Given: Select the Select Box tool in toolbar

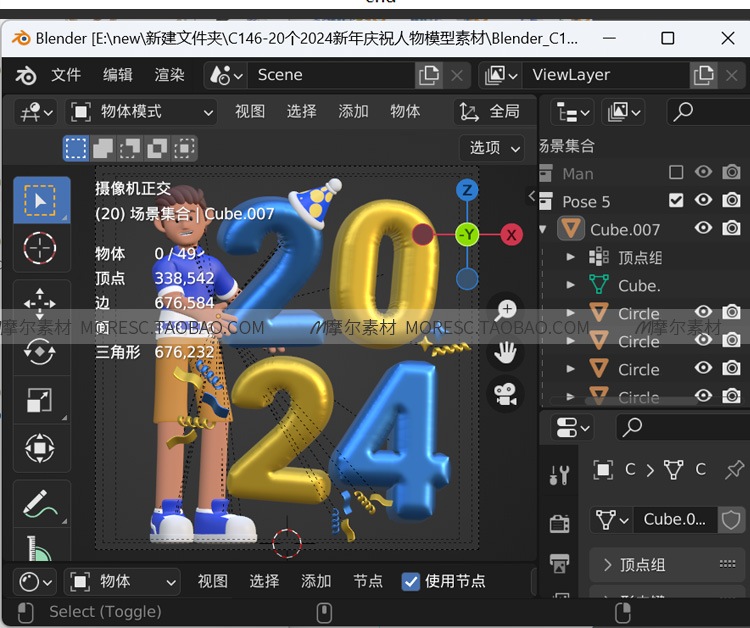Looking at the screenshot, I should 42,200.
